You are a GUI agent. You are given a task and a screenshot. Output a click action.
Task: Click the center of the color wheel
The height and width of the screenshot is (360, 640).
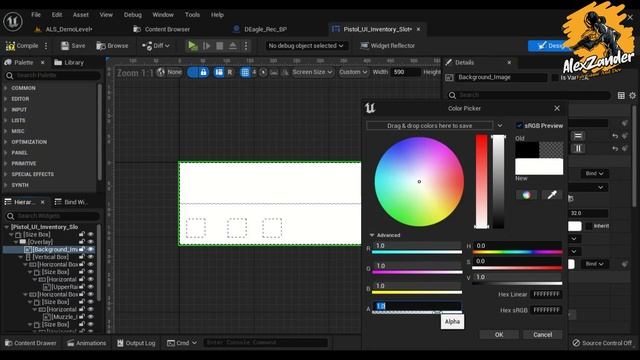tap(419, 182)
